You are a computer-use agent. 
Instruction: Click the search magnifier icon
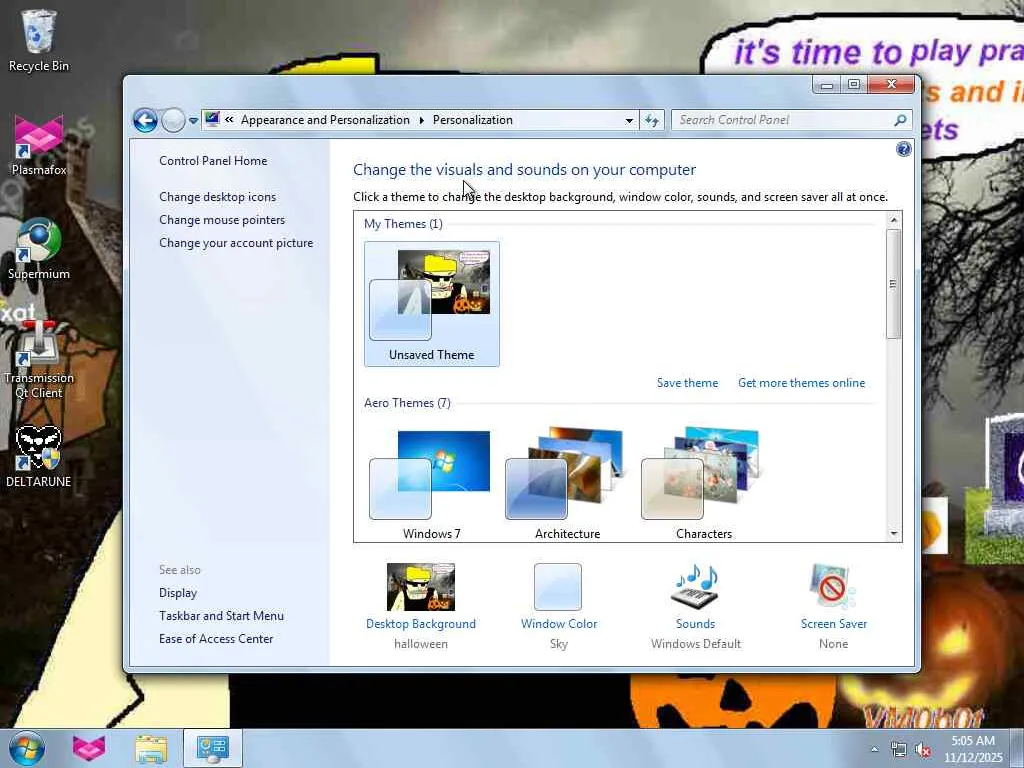(900, 120)
